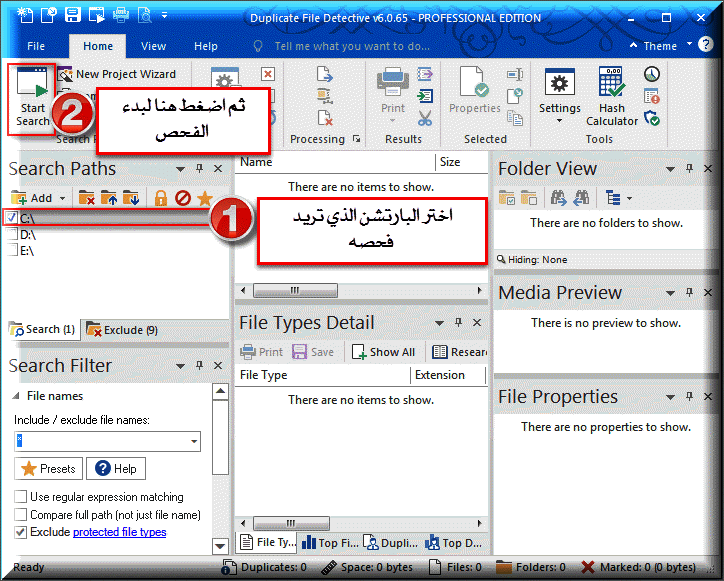Open the New Project Wizard

[117, 74]
